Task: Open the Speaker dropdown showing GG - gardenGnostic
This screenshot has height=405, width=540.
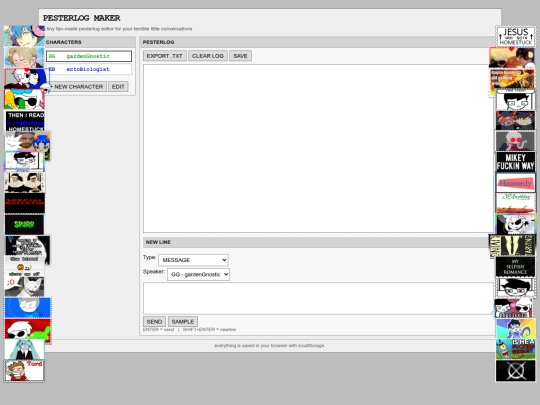Action: click(198, 274)
